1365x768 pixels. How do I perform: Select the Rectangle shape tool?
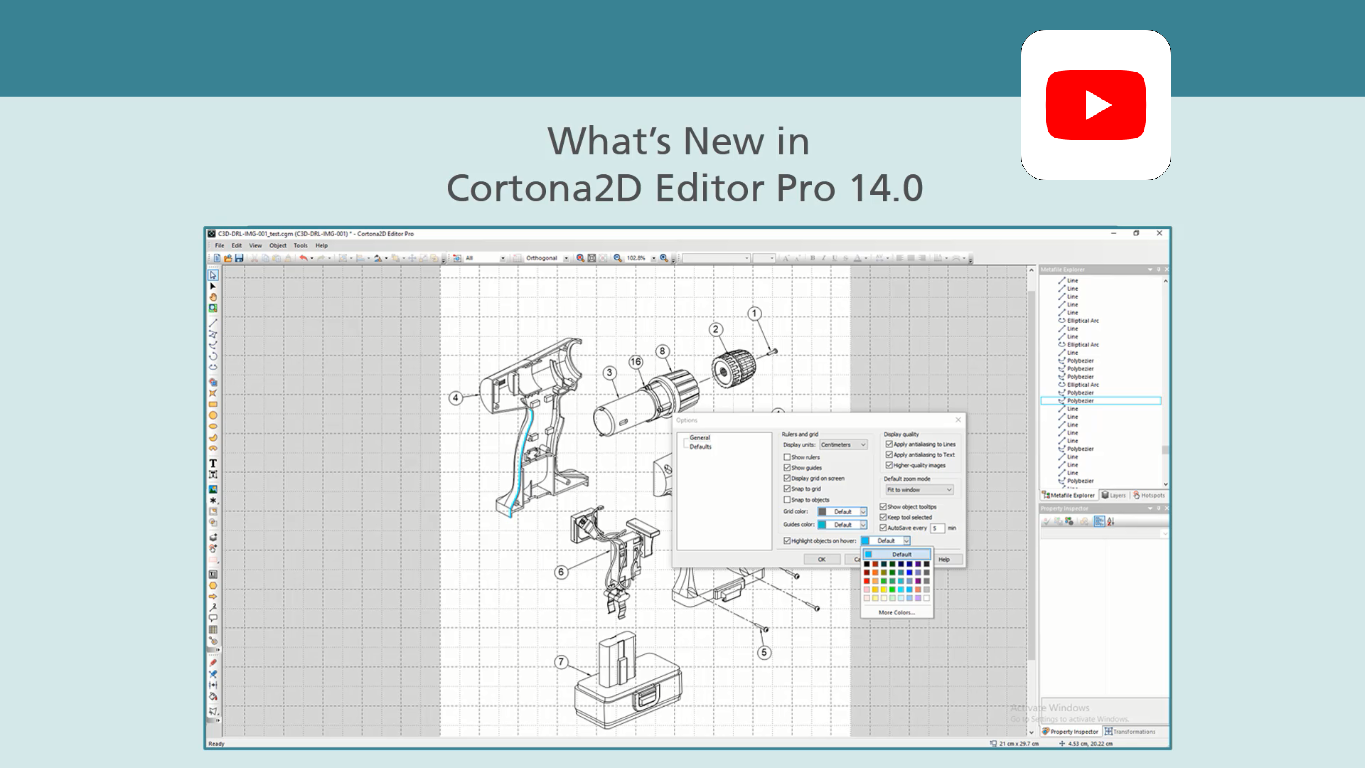213,404
